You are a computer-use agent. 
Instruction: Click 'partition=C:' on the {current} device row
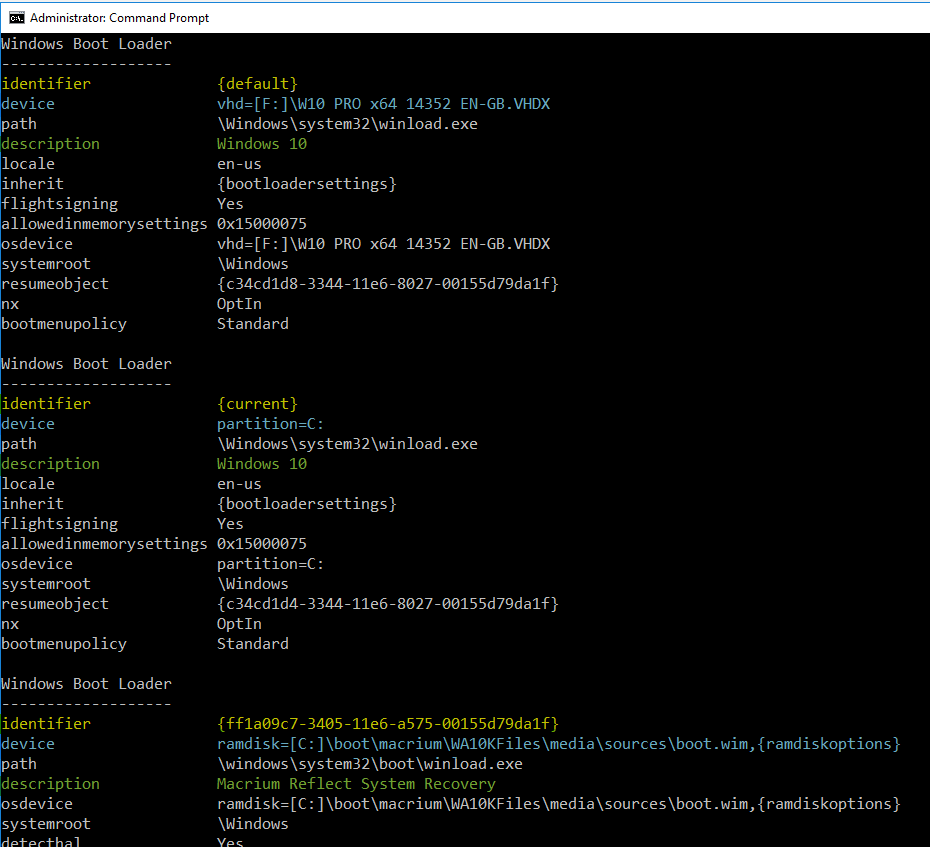(x=270, y=424)
